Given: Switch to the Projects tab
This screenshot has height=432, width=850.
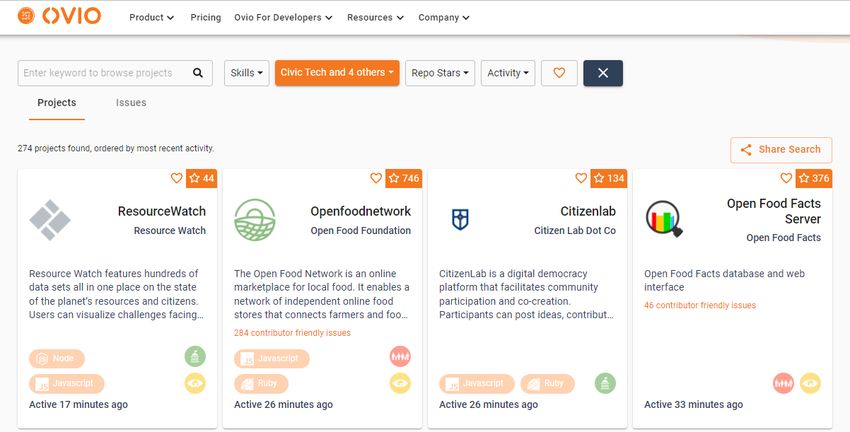Looking at the screenshot, I should pyautogui.click(x=57, y=103).
